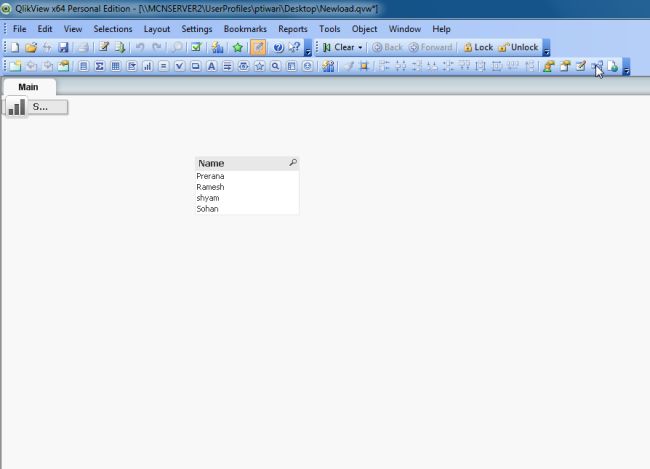Image resolution: width=650 pixels, height=469 pixels.
Task: Select 'Prerana' in the Name list box
Action: click(x=247, y=176)
